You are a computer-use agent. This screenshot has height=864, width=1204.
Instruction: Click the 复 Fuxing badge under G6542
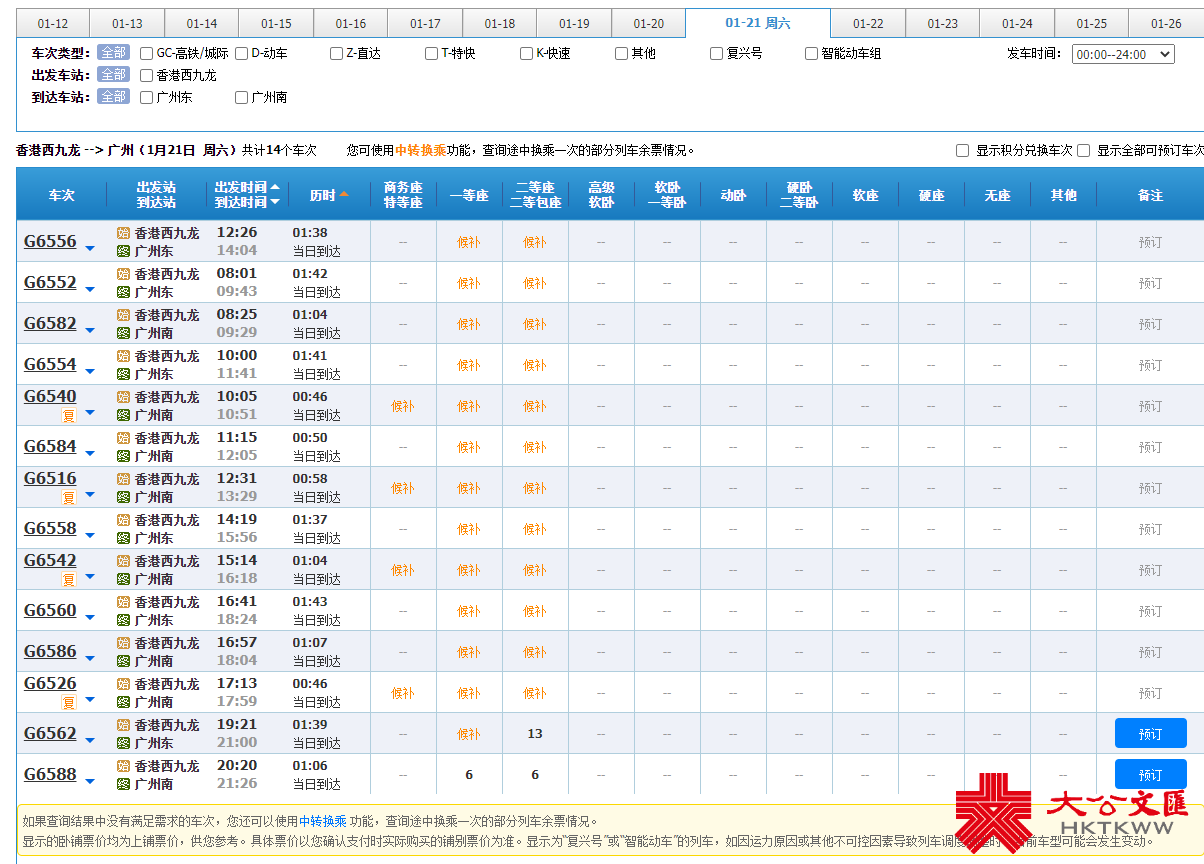(69, 579)
